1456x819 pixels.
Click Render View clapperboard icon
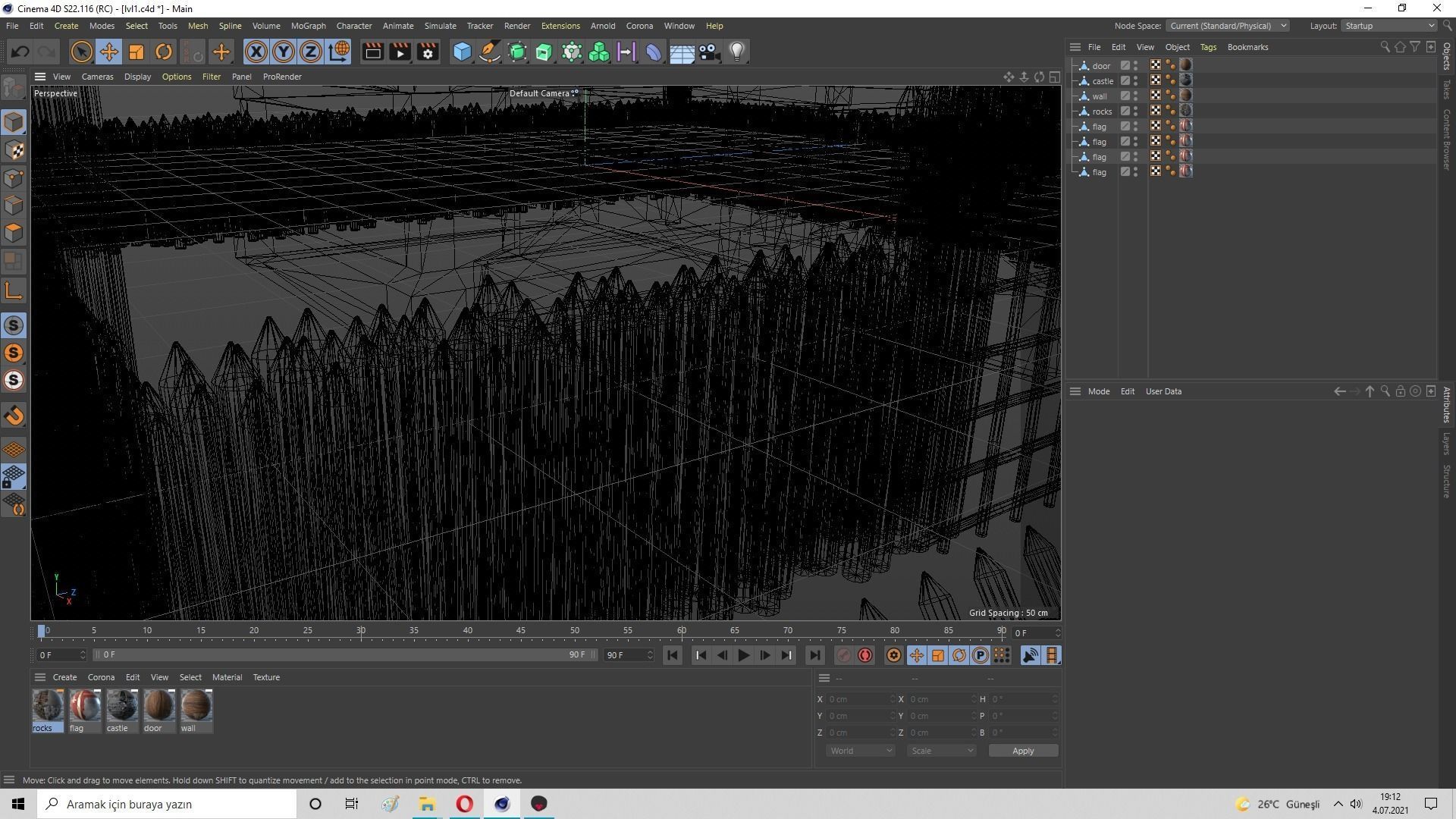[372, 52]
